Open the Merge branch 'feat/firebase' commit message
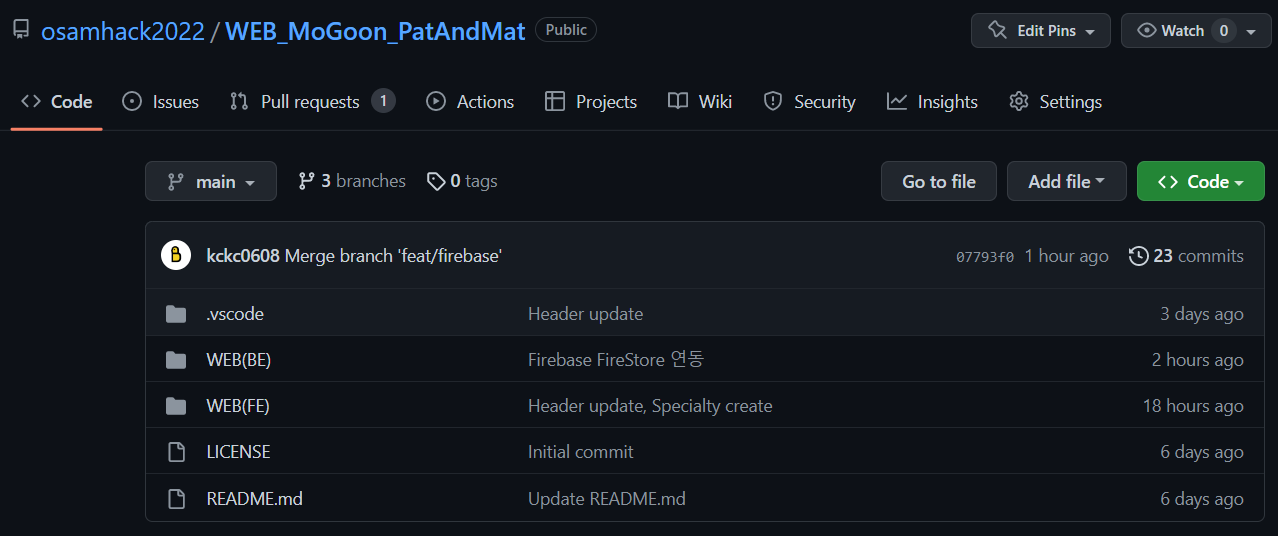 393,256
